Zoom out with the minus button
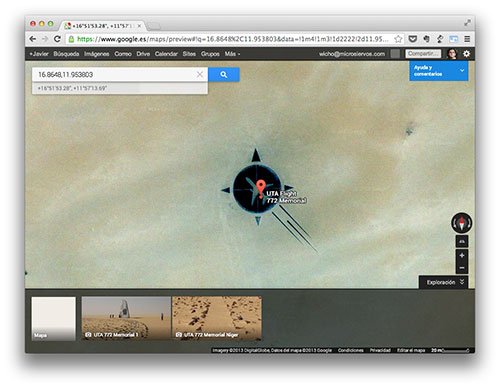This screenshot has width=500, height=388. (462, 268)
